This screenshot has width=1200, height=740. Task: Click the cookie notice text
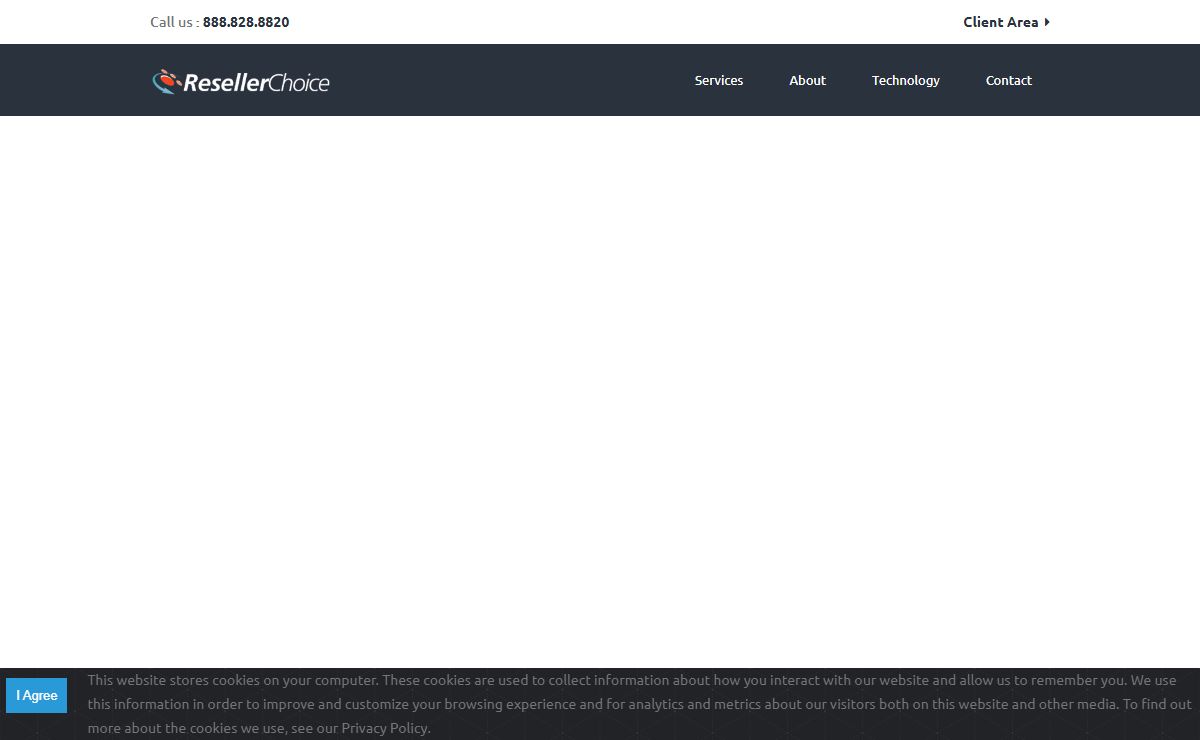coord(639,704)
